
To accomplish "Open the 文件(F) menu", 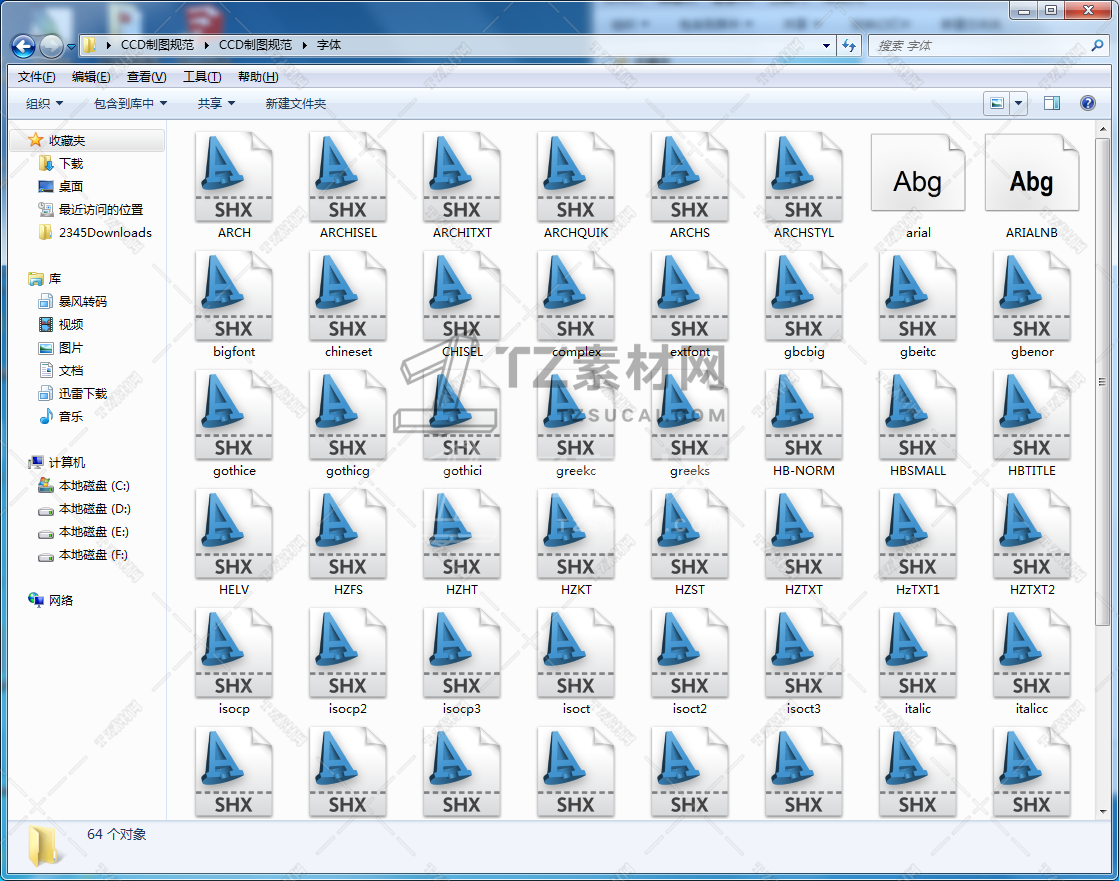I will coord(36,76).
